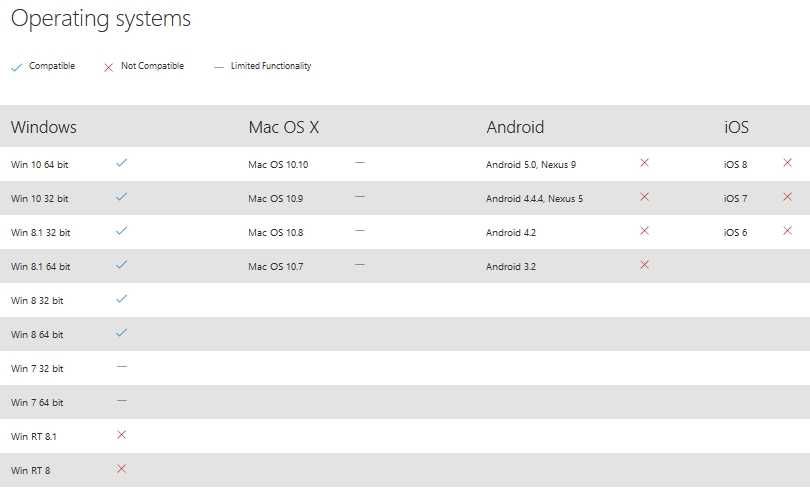The width and height of the screenshot is (810, 499).
Task: Click the limited functionality dash for Win 7 32 bit
Action: 121,367
